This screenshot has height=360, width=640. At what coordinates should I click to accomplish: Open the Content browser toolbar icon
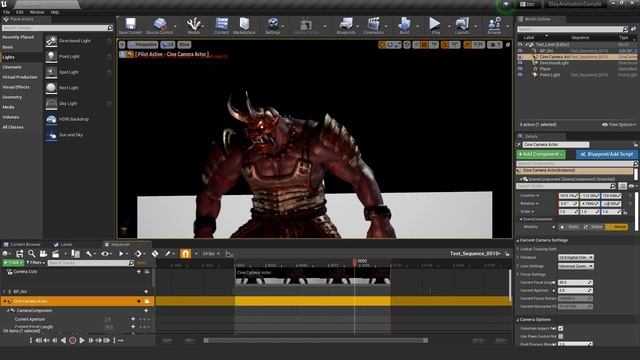222,24
